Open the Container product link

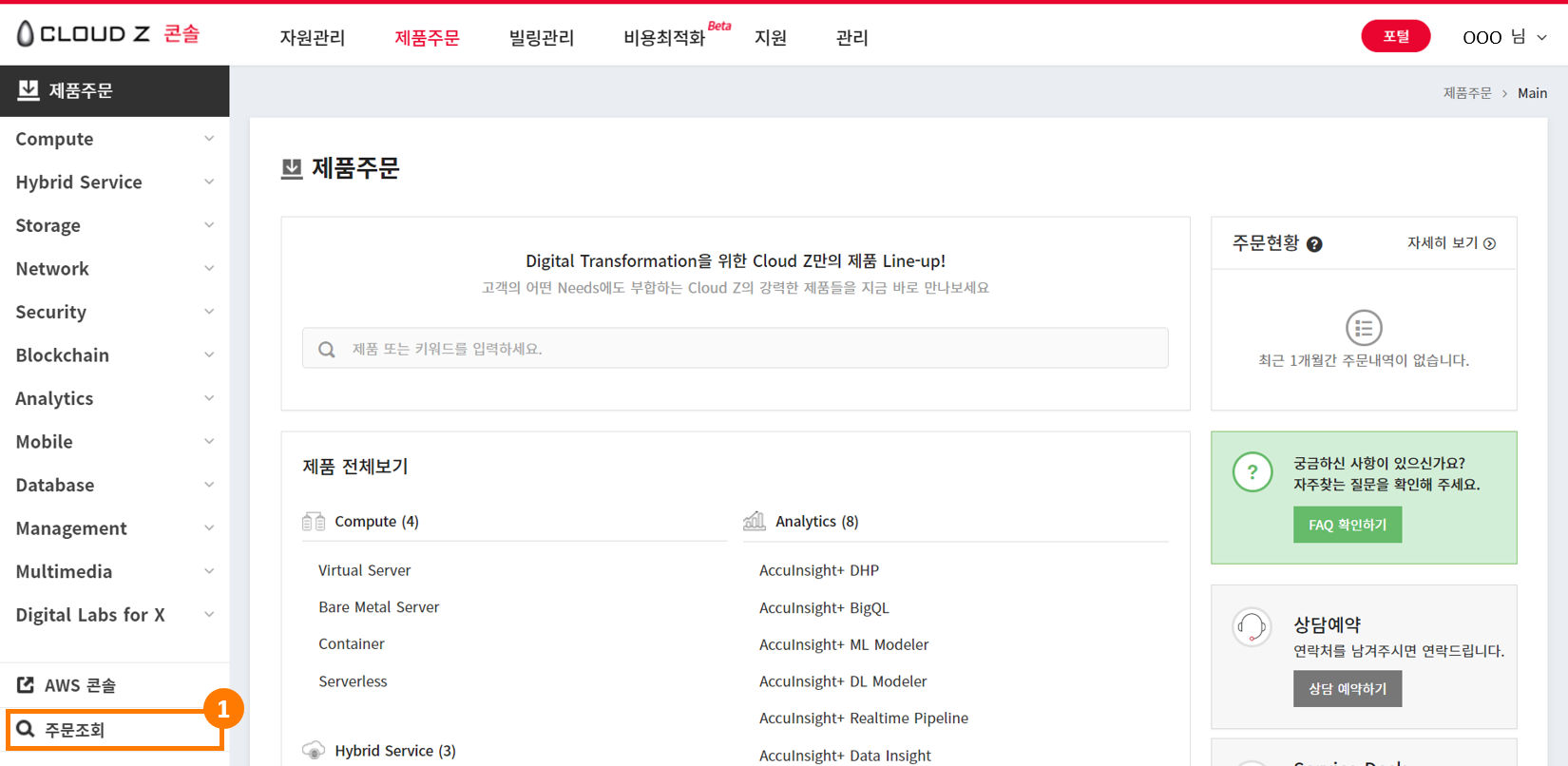click(352, 643)
